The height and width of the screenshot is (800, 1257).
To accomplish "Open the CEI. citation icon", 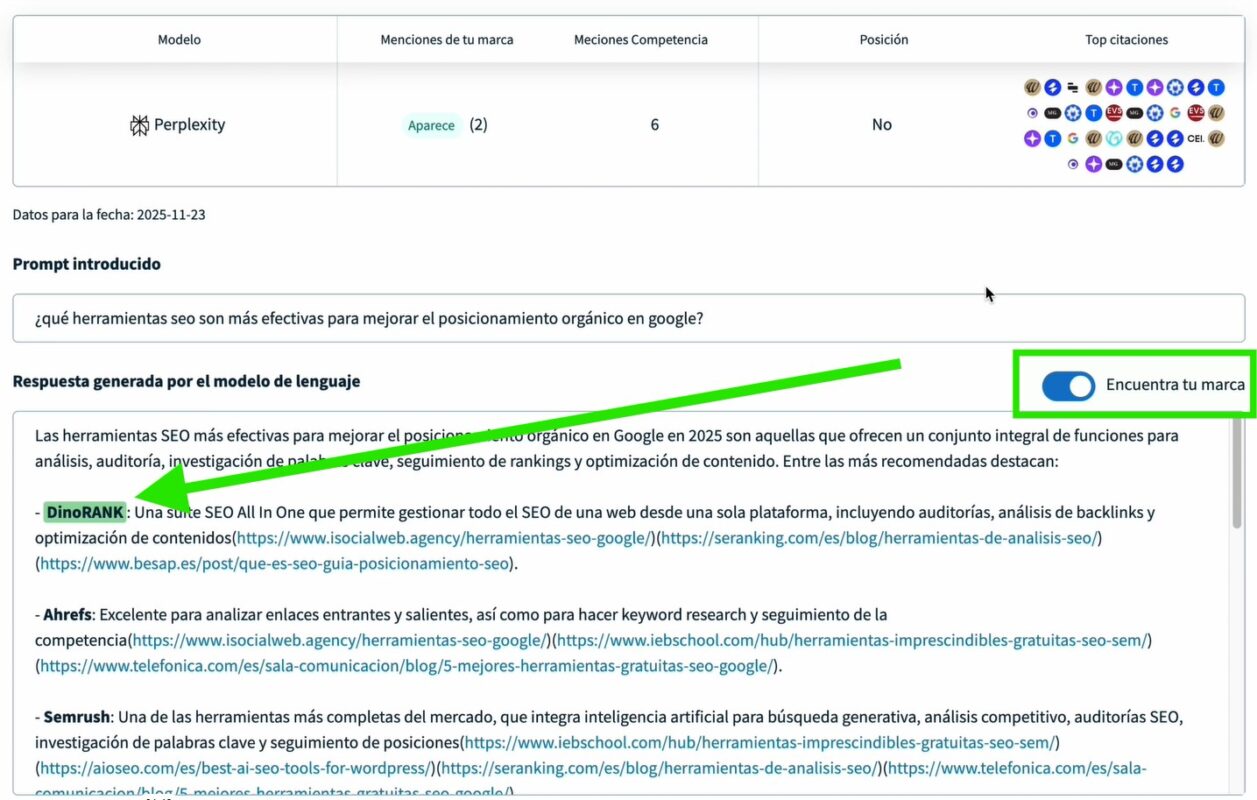I will tap(1196, 139).
